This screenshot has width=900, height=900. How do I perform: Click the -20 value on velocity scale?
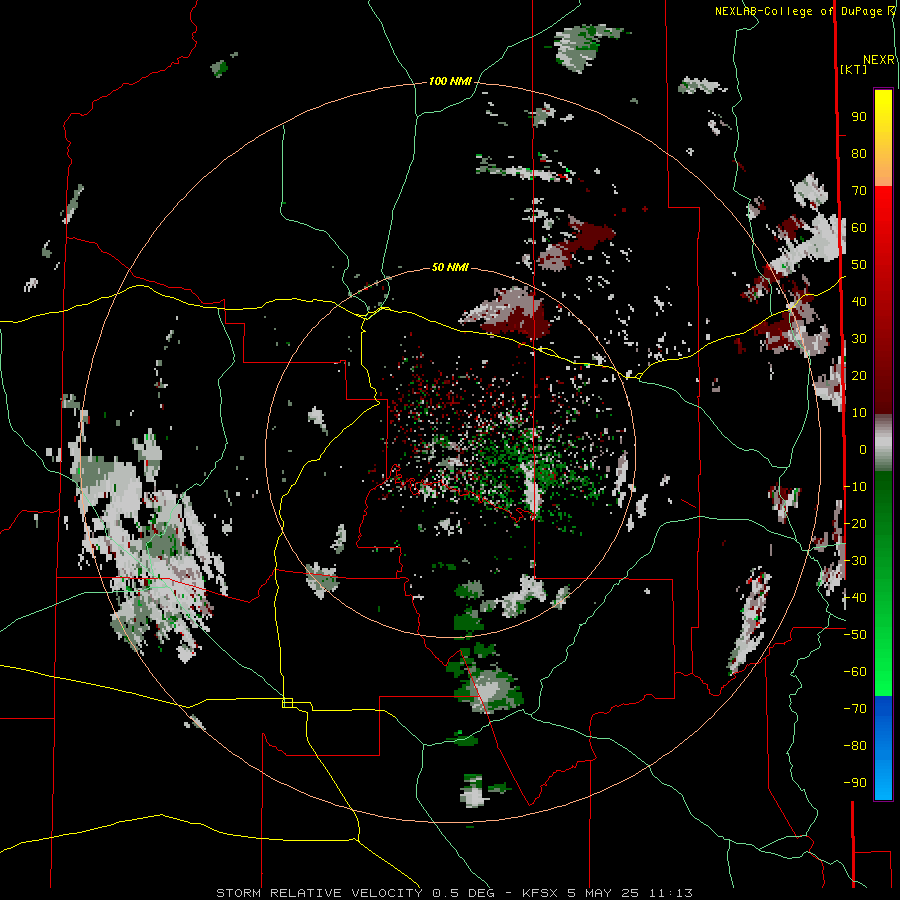tap(855, 524)
